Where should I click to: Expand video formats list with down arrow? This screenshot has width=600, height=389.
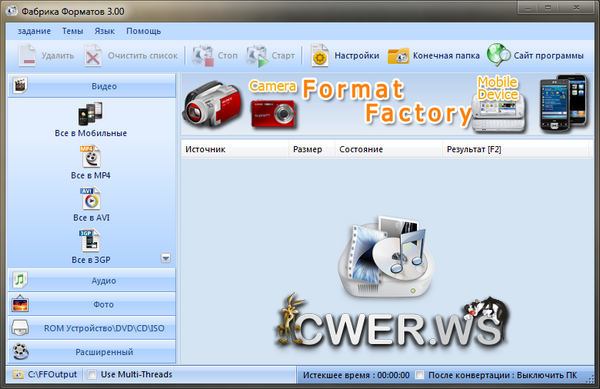tap(165, 258)
